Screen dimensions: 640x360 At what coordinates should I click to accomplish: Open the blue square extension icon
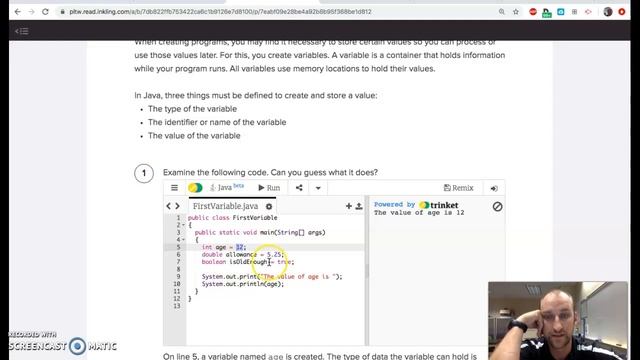click(x=561, y=12)
